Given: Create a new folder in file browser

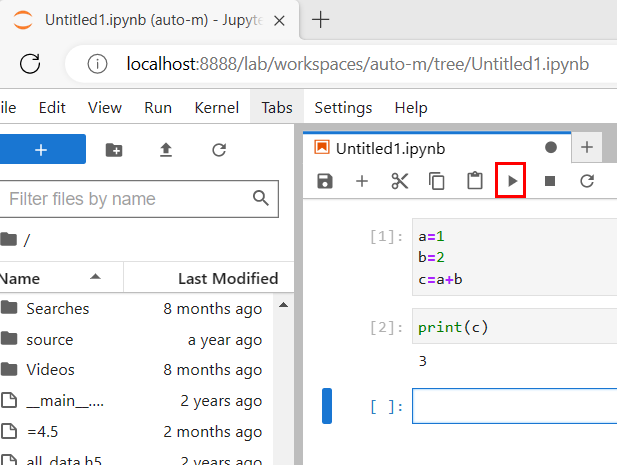Looking at the screenshot, I should tap(114, 150).
